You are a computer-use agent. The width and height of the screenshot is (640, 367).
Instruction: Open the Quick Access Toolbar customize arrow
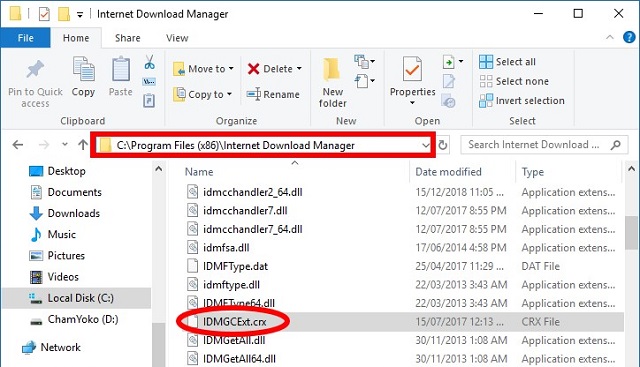tap(80, 15)
